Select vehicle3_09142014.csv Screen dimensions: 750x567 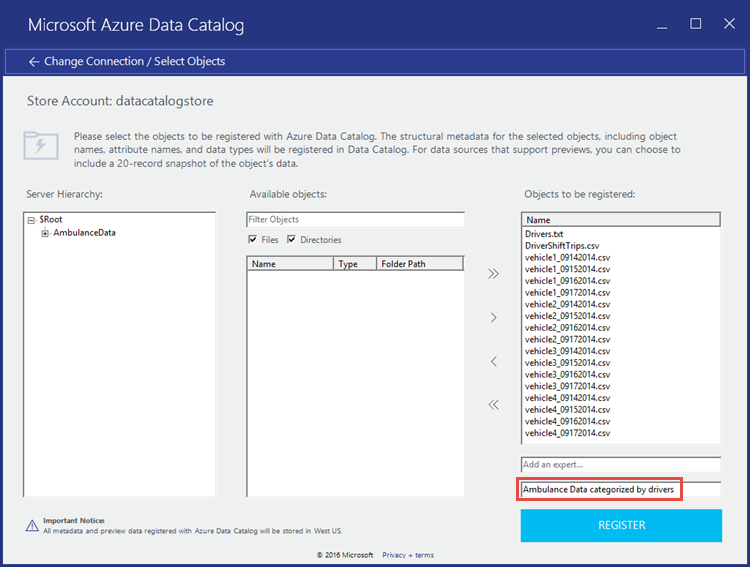click(567, 351)
